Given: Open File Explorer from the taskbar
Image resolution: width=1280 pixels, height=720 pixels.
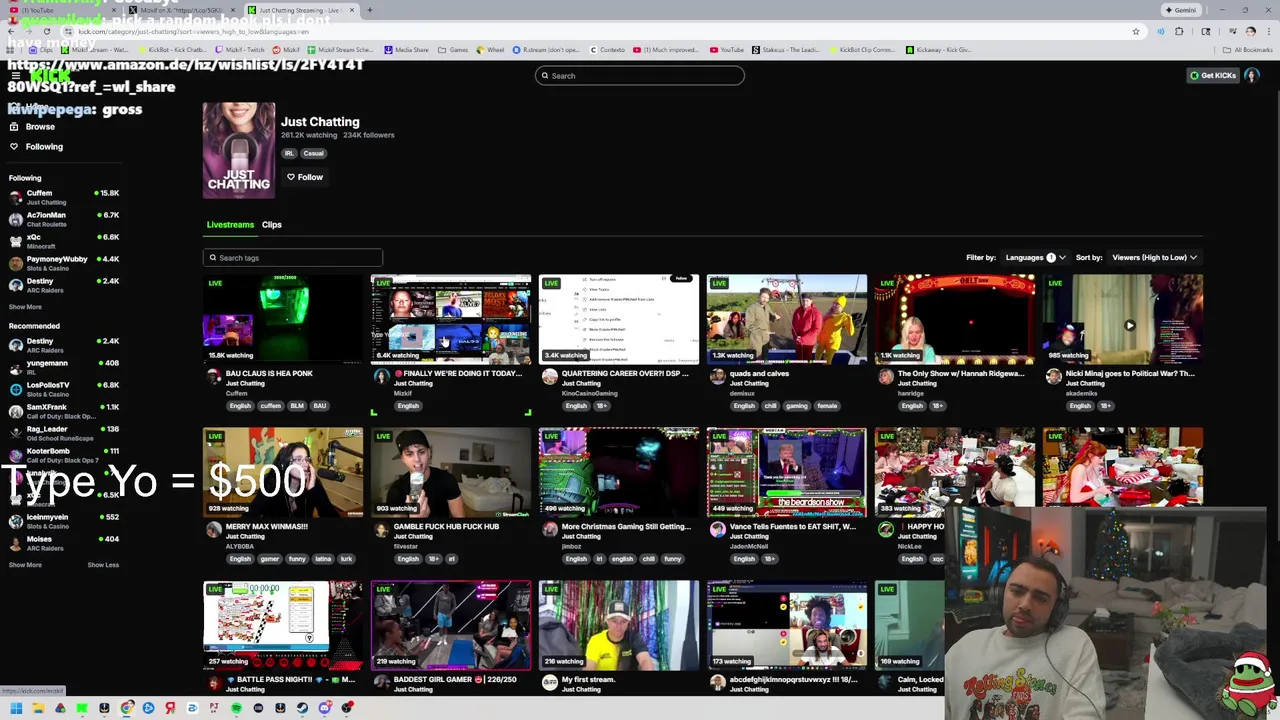Looking at the screenshot, I should click(38, 708).
